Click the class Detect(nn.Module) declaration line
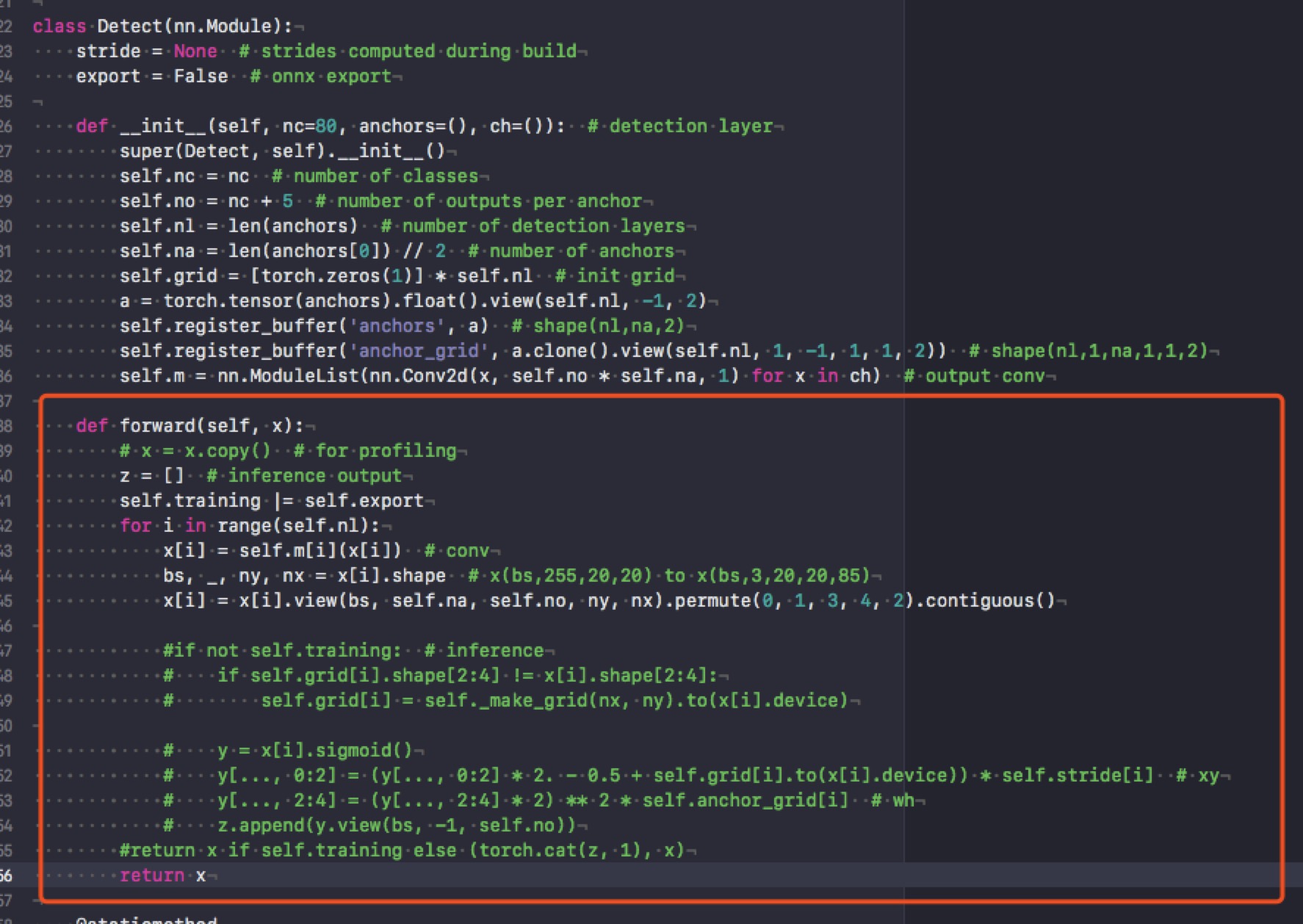This screenshot has width=1303, height=924. (x=162, y=26)
